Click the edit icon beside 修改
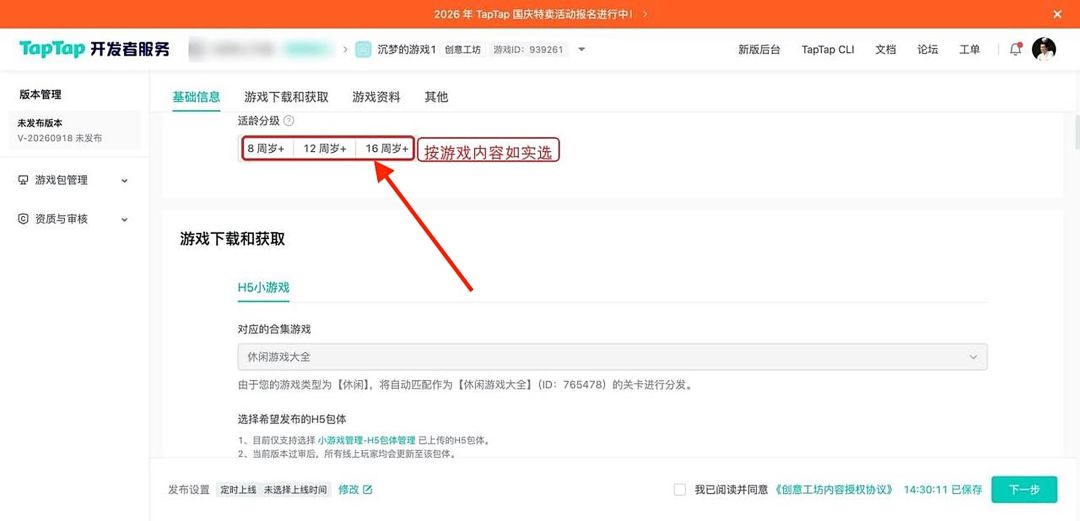The width and height of the screenshot is (1080, 521). [x=368, y=489]
